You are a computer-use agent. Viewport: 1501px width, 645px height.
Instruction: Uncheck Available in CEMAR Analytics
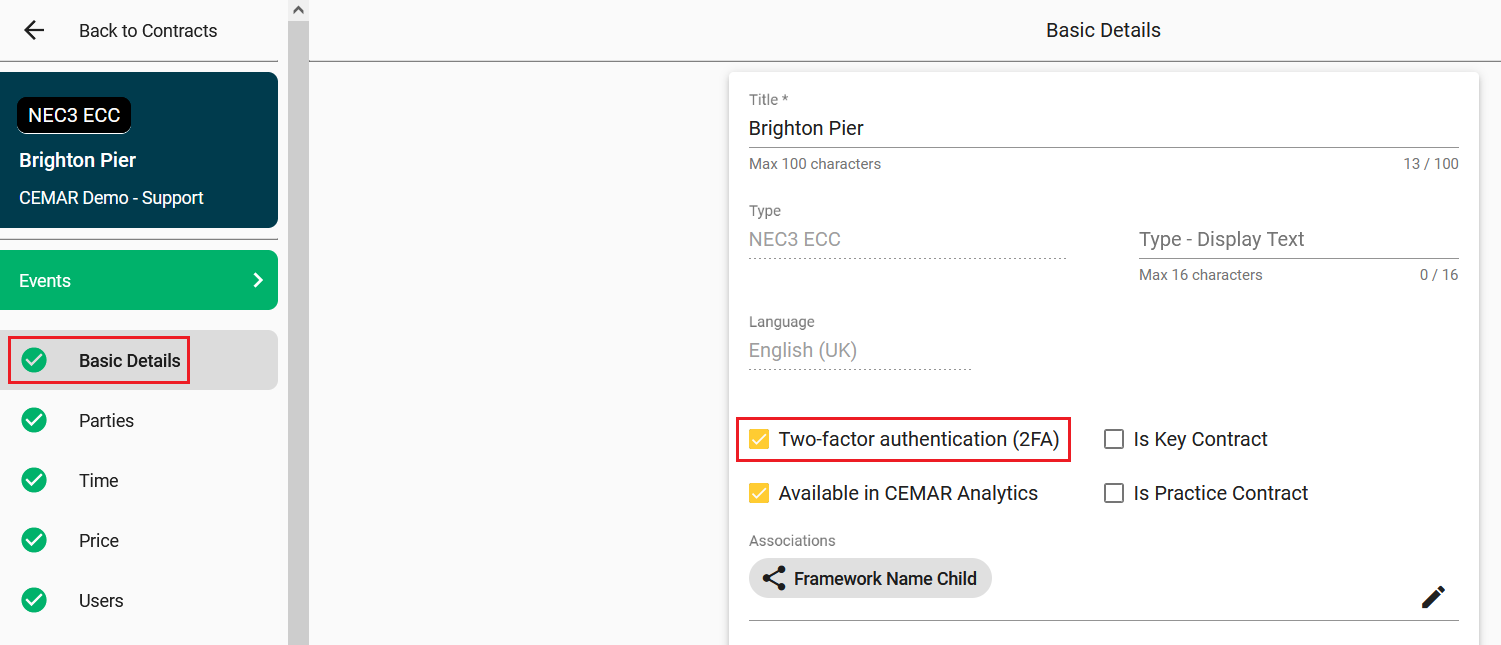[760, 493]
